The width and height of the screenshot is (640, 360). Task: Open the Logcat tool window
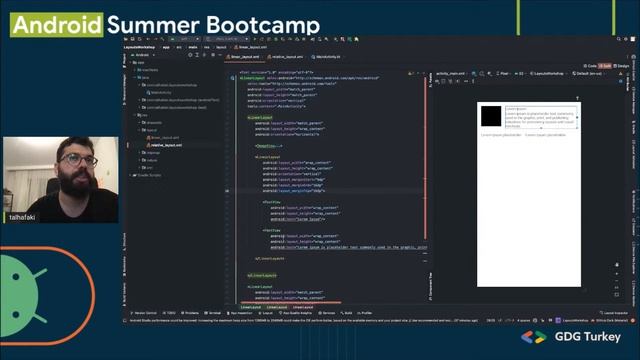point(266,313)
